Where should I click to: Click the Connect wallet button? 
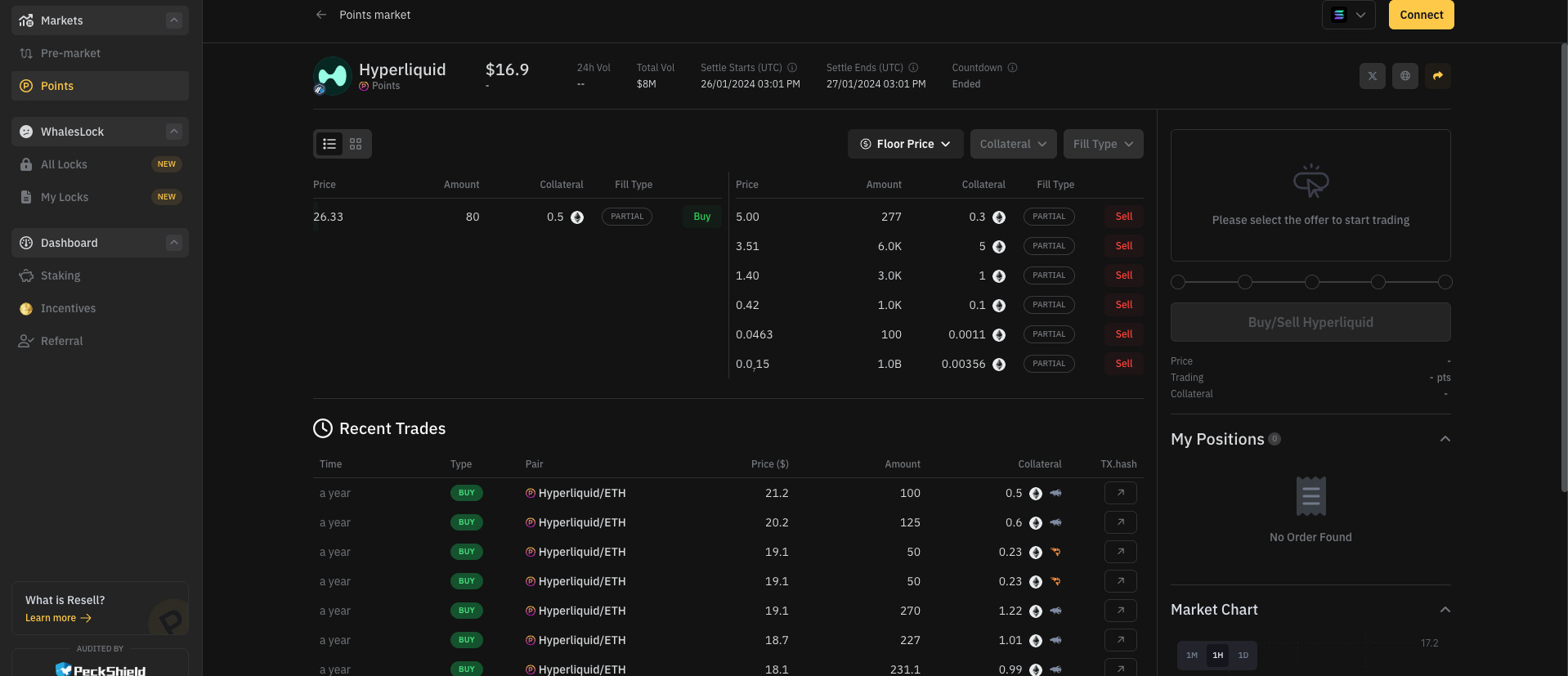(1422, 15)
